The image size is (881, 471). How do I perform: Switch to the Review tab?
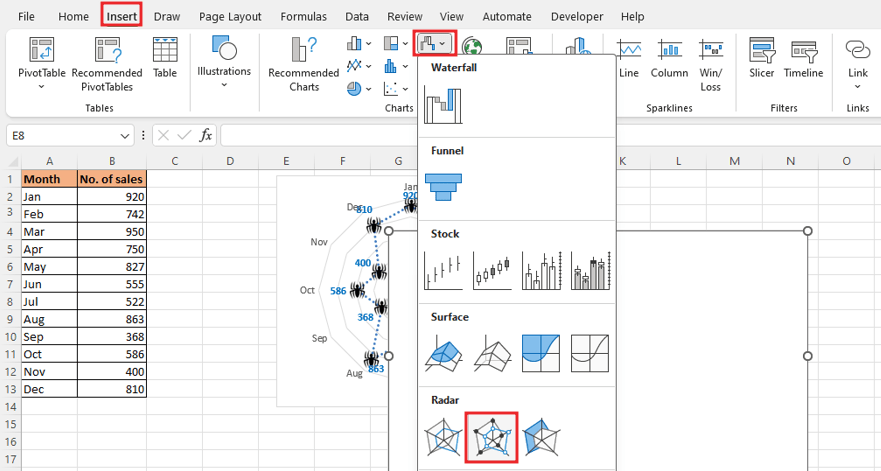[x=405, y=16]
